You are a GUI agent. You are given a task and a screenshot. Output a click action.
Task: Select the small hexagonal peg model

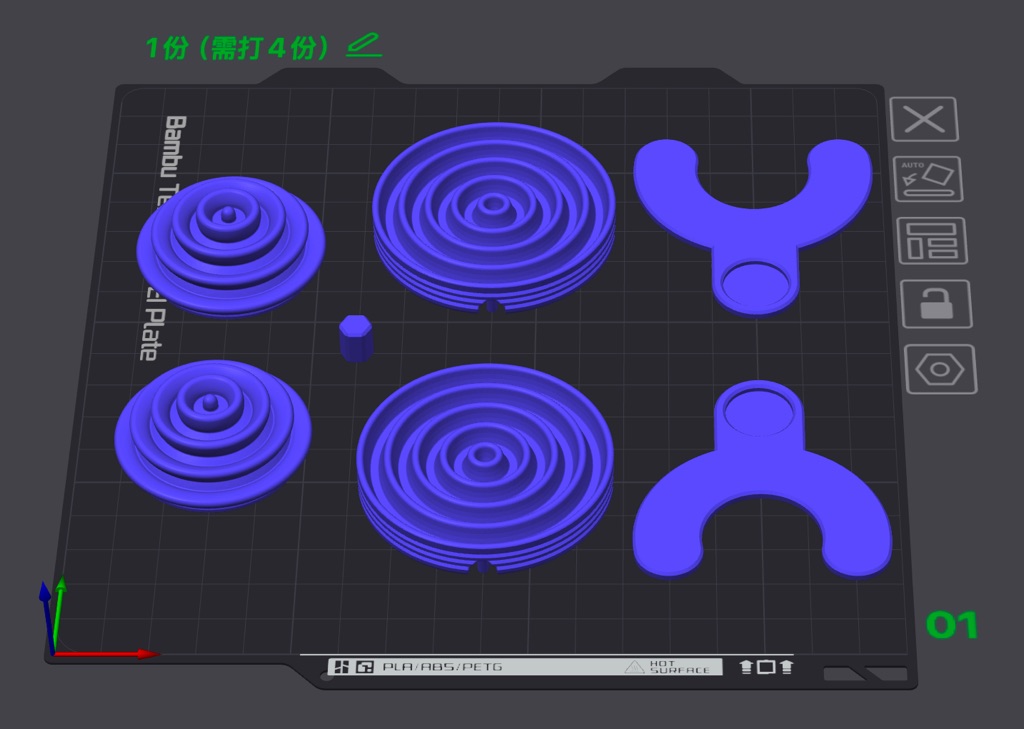[x=356, y=338]
